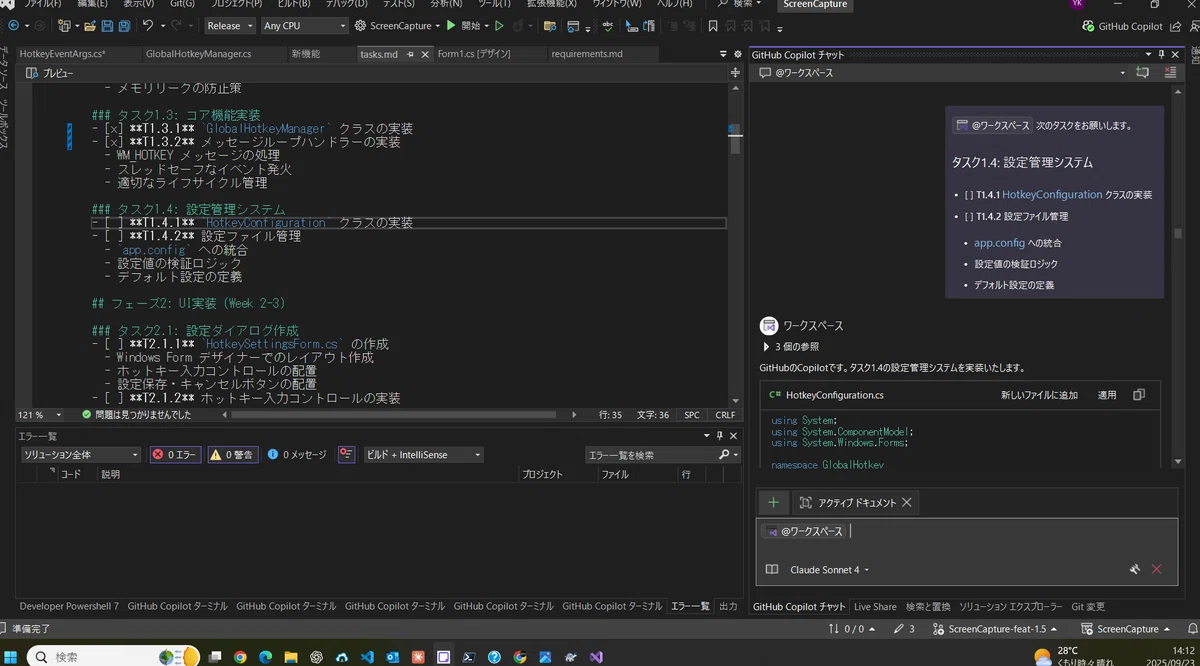Click the Undo toolbar icon
Viewport: 1200px width, 666px height.
coord(147,26)
